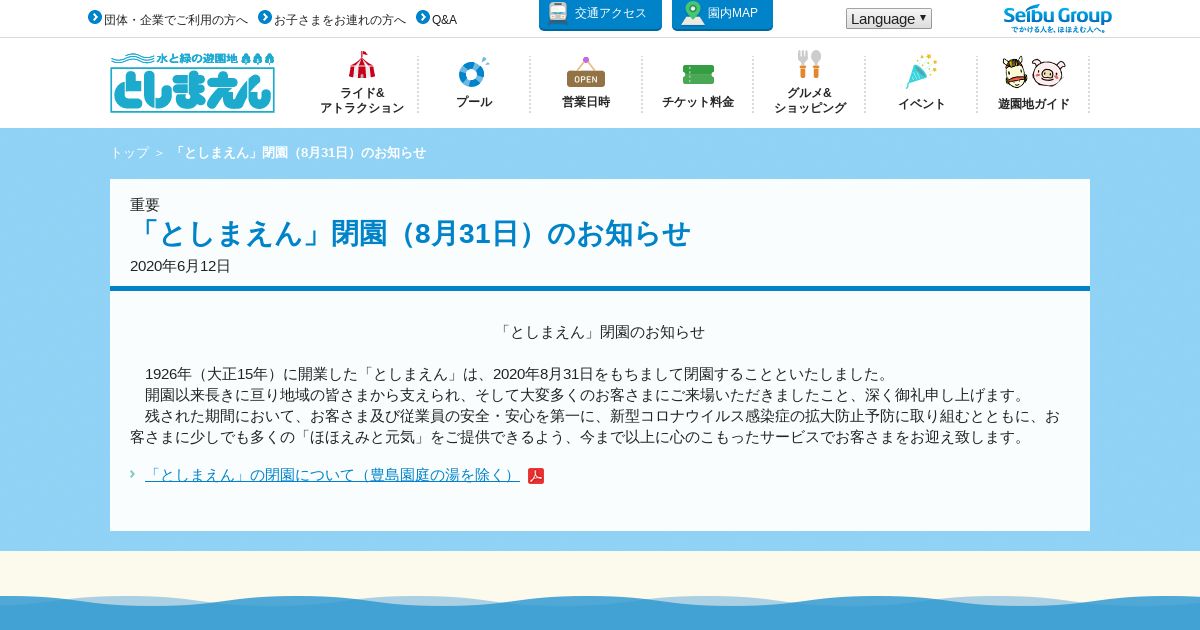Open 「としまえん」の閉園について PDF link
The height and width of the screenshot is (630, 1200).
[332, 475]
